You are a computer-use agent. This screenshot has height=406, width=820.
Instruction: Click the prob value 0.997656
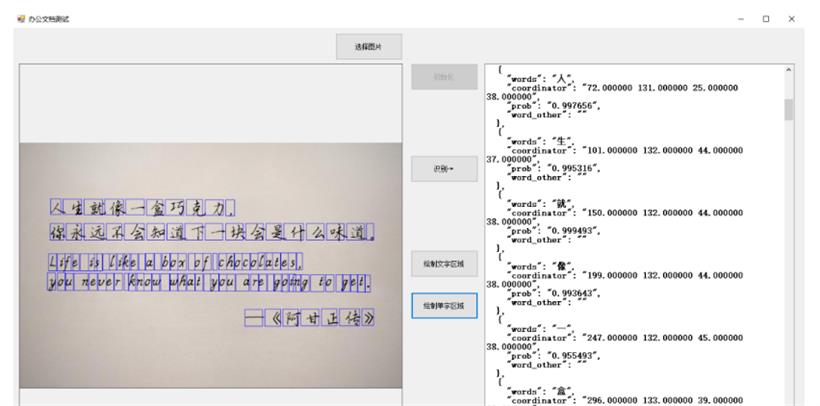573,106
